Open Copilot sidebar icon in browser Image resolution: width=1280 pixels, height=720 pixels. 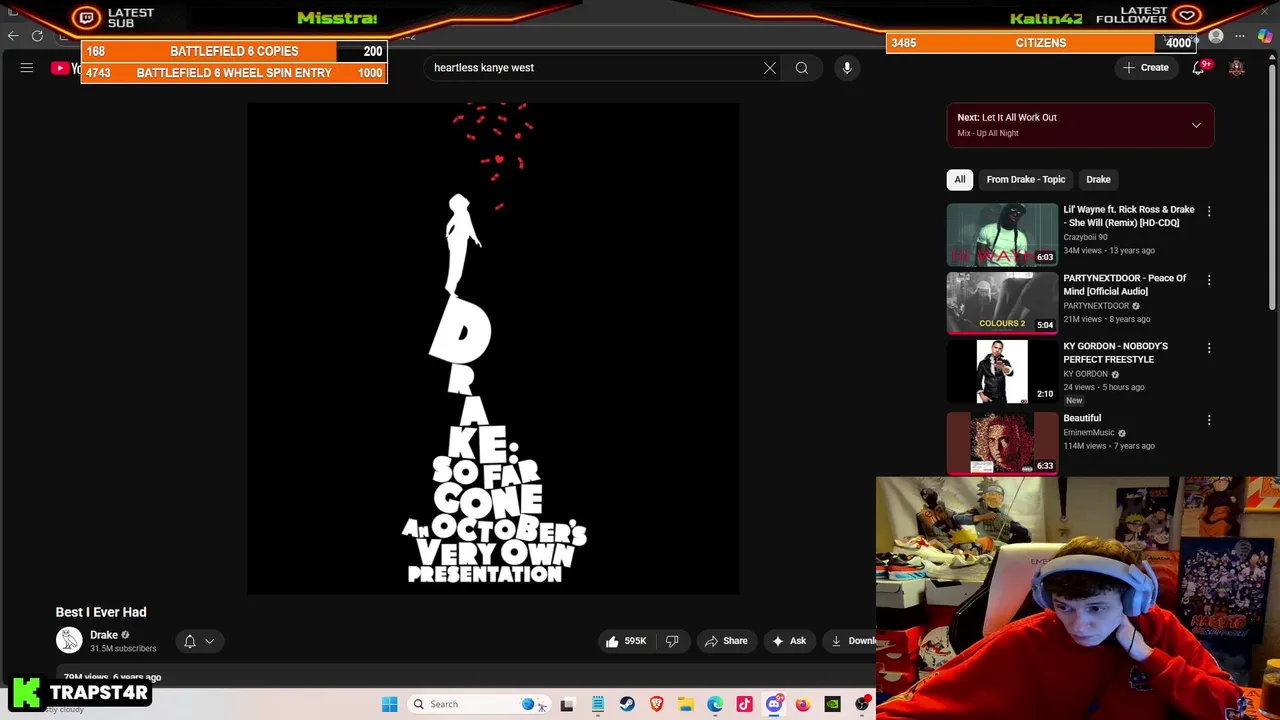click(x=1265, y=36)
